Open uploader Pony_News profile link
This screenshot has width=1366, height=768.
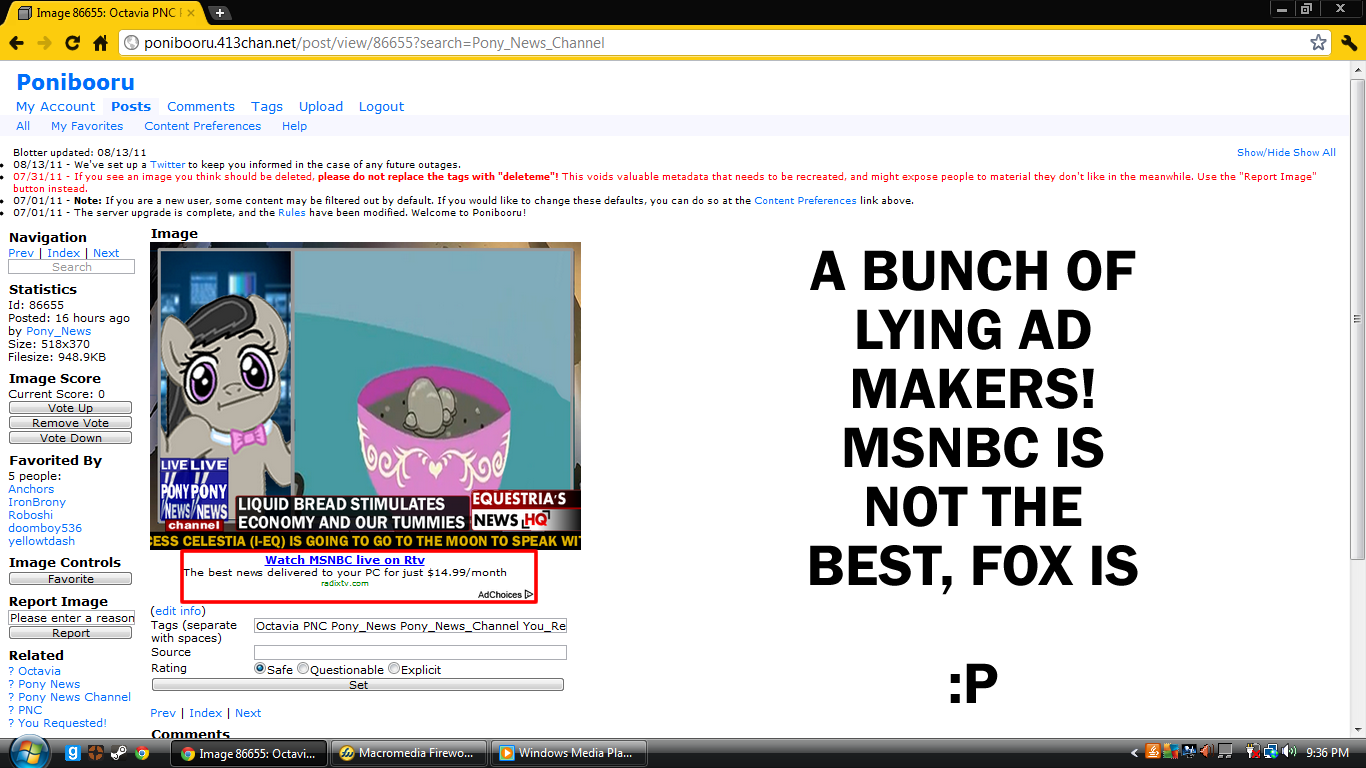pyautogui.click(x=59, y=331)
